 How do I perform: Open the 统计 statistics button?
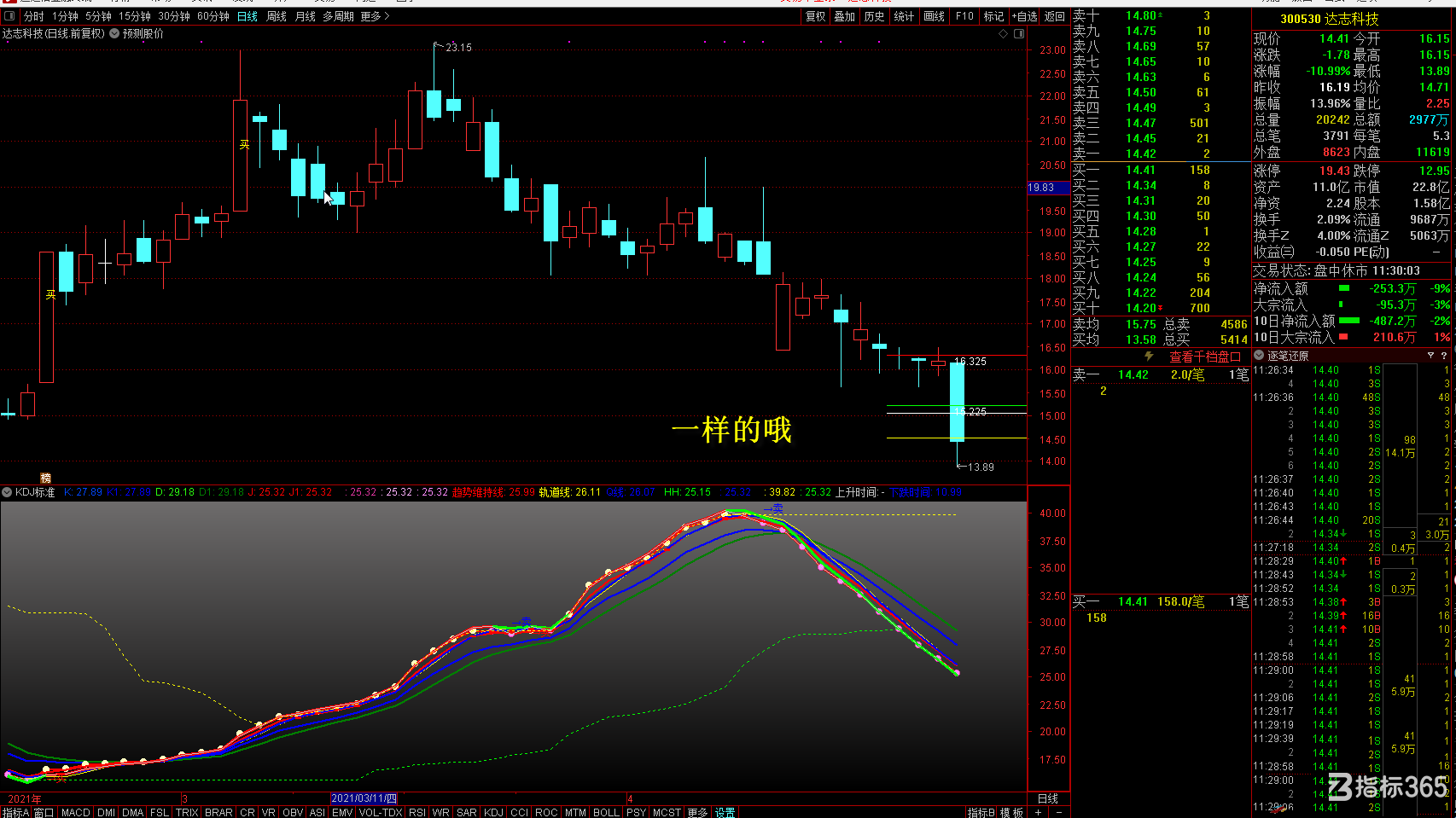coord(904,16)
